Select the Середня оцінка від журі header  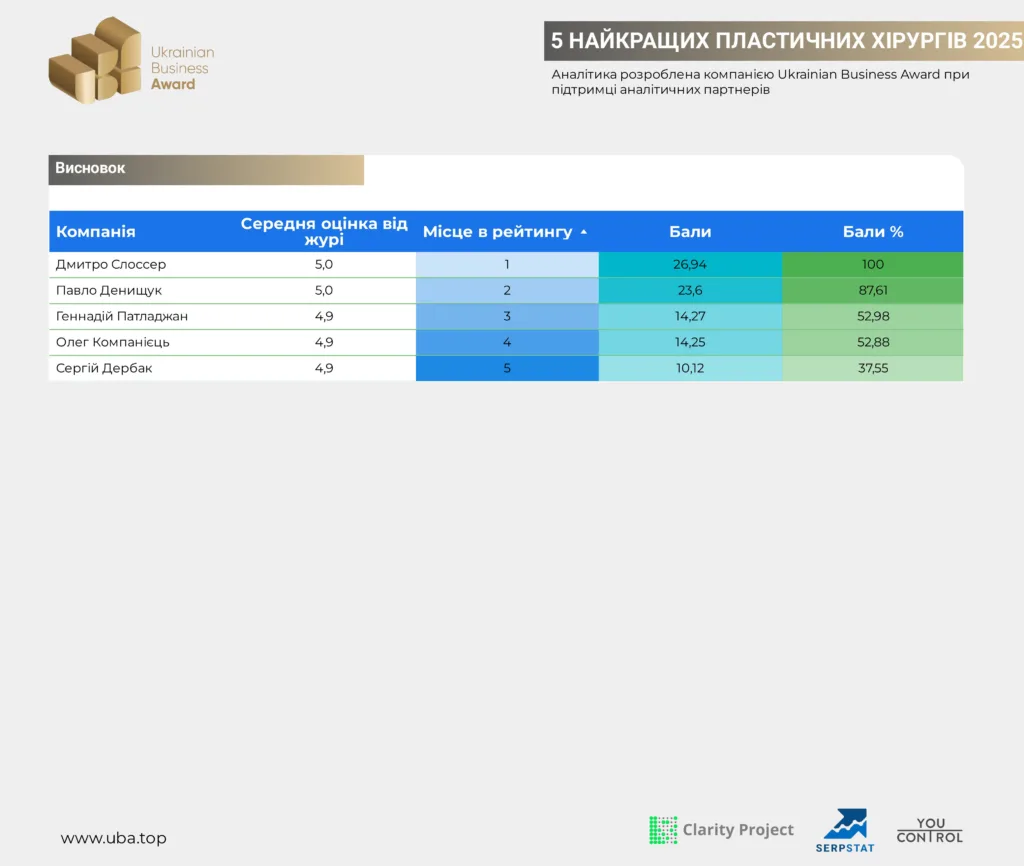(324, 231)
